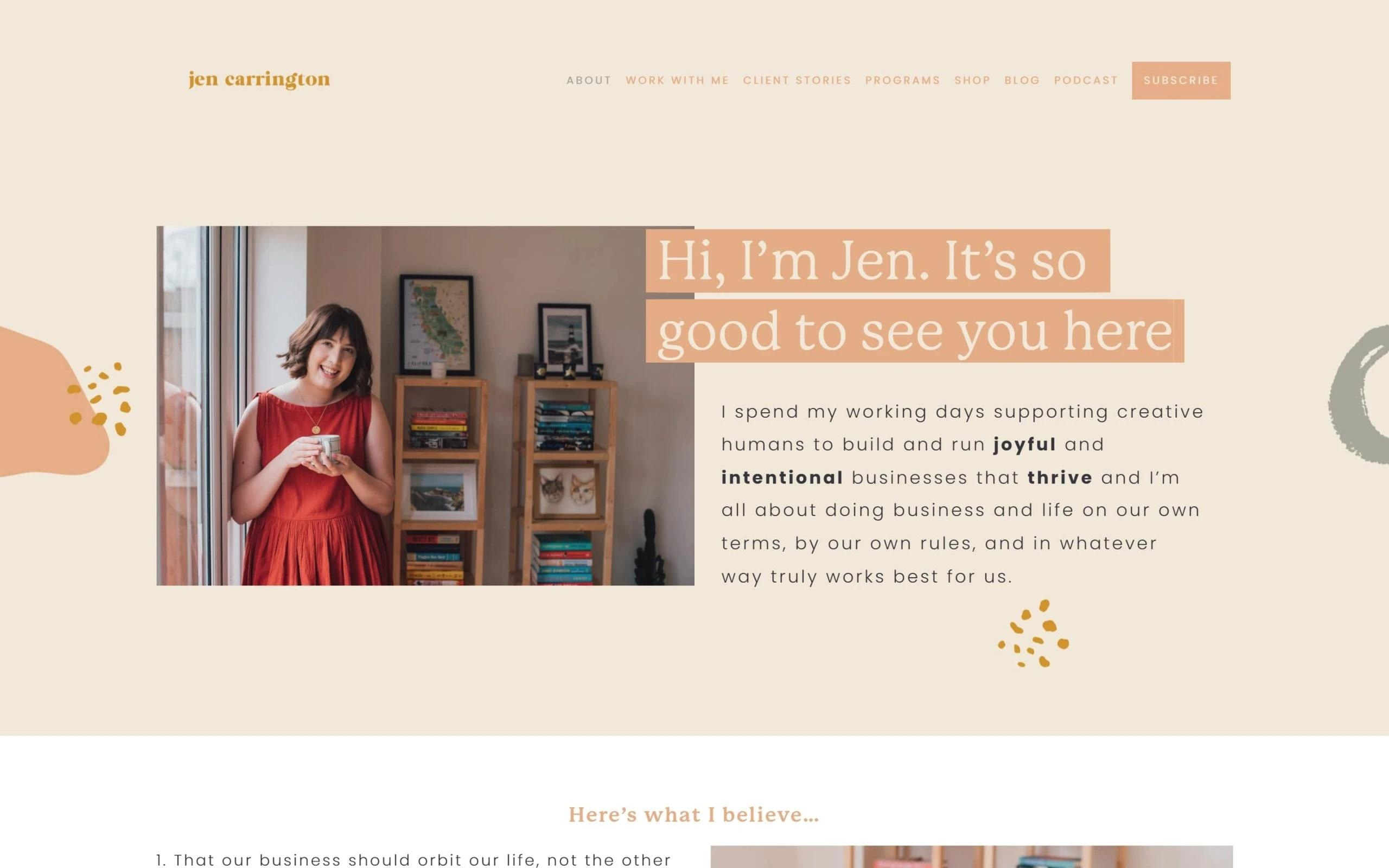Viewport: 1389px width, 868px height.
Task: Click the bold word "intentional" in paragraph
Action: coord(782,477)
